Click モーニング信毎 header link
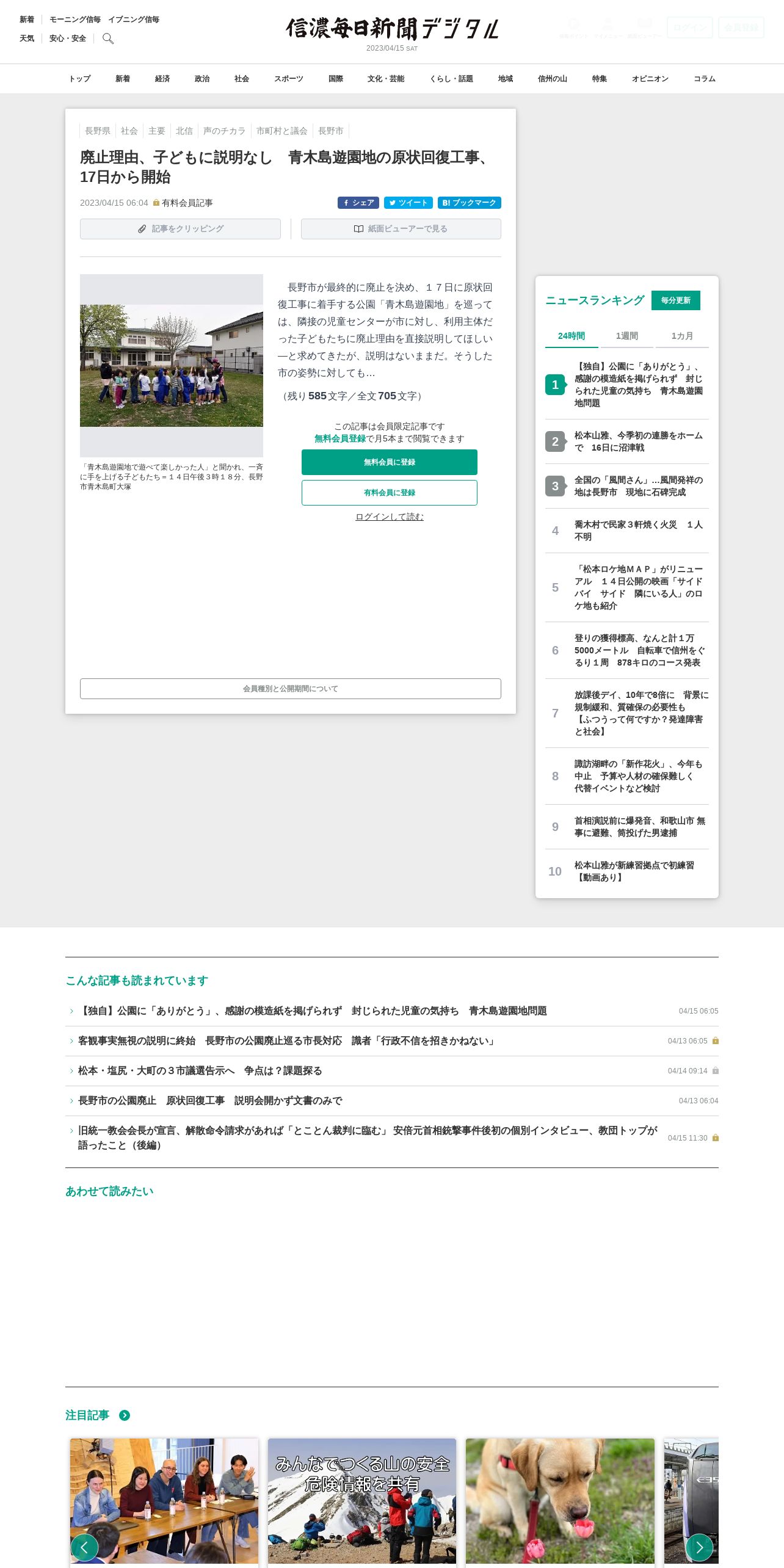 point(75,20)
